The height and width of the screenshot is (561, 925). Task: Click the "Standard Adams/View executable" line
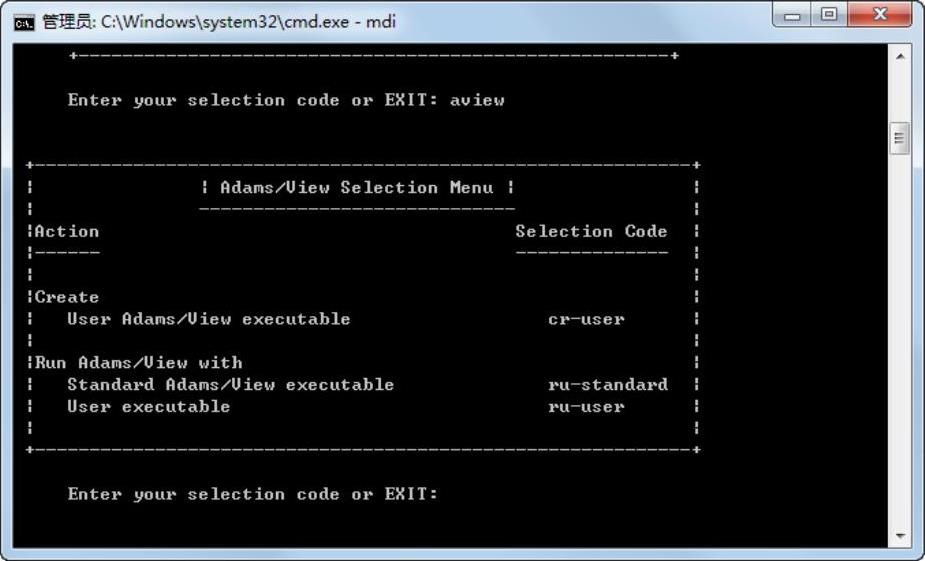pos(230,385)
